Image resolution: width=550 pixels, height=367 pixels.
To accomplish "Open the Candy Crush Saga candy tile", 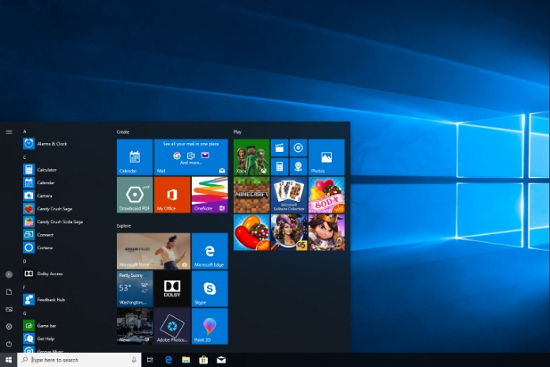I will click(251, 232).
